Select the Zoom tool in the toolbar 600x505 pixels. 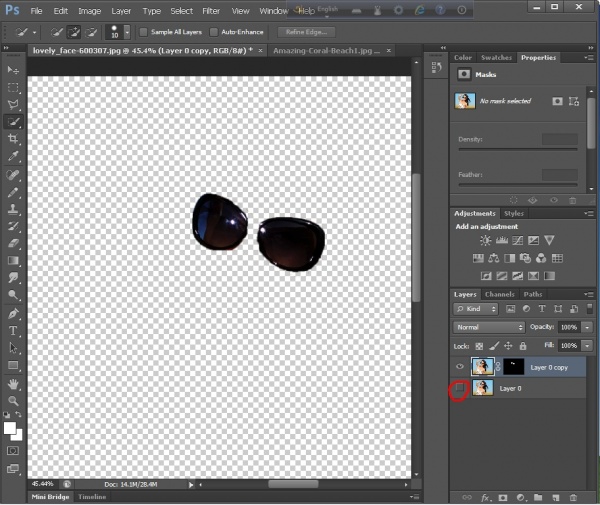tap(14, 400)
